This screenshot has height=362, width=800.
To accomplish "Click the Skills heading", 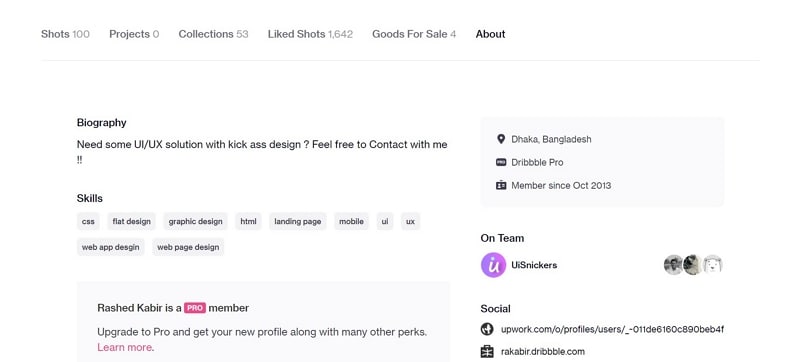I will (90, 198).
